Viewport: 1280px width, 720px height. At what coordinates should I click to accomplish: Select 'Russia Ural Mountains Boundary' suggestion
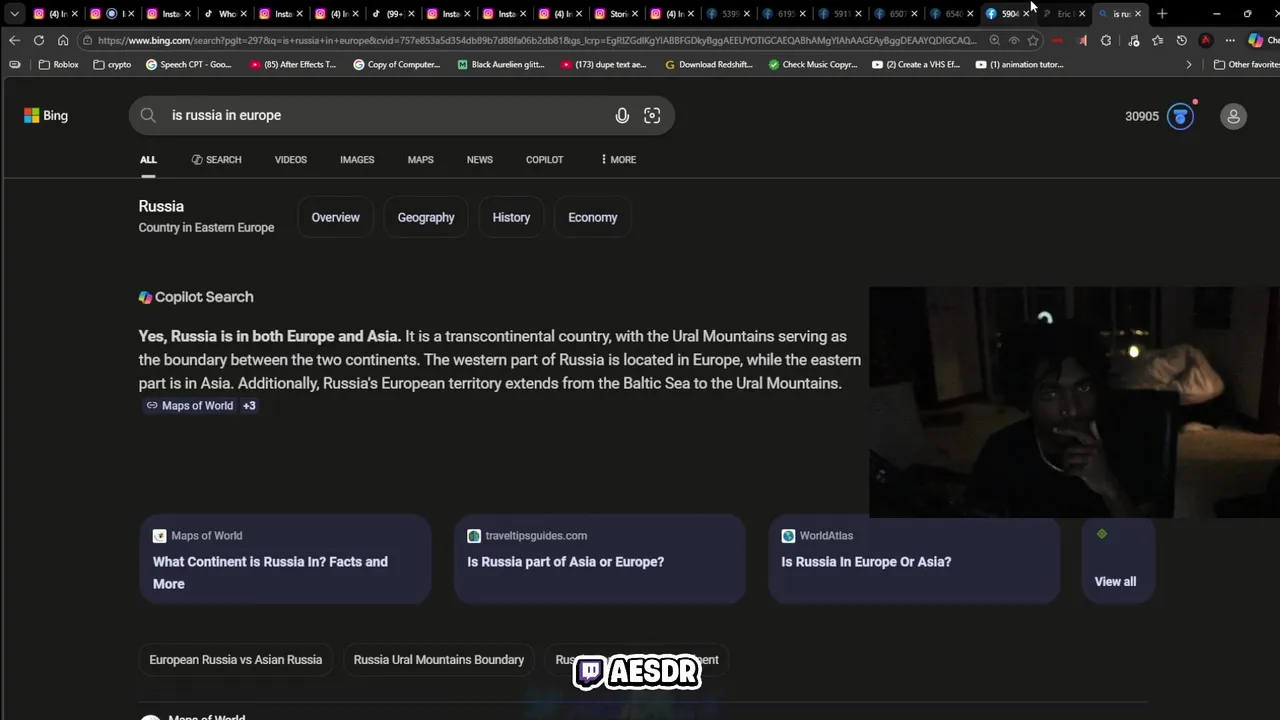coord(439,660)
